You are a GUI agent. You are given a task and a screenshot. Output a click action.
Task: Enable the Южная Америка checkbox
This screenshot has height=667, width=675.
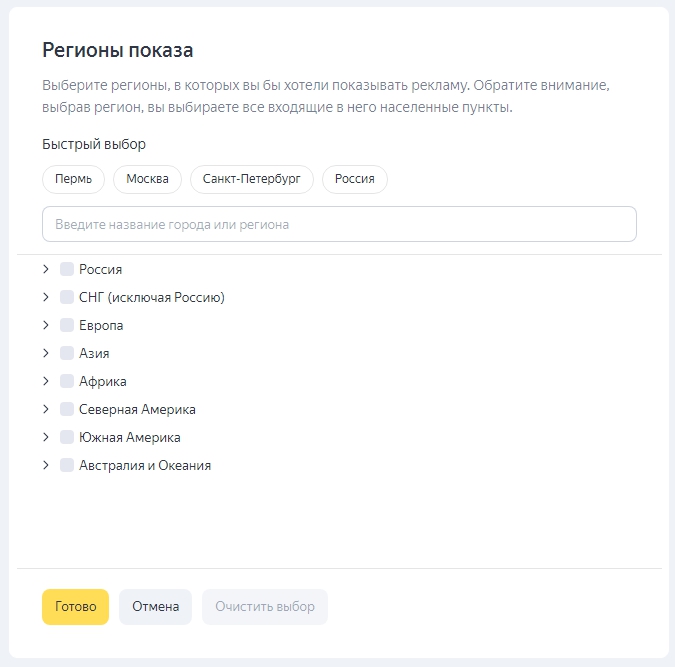67,437
